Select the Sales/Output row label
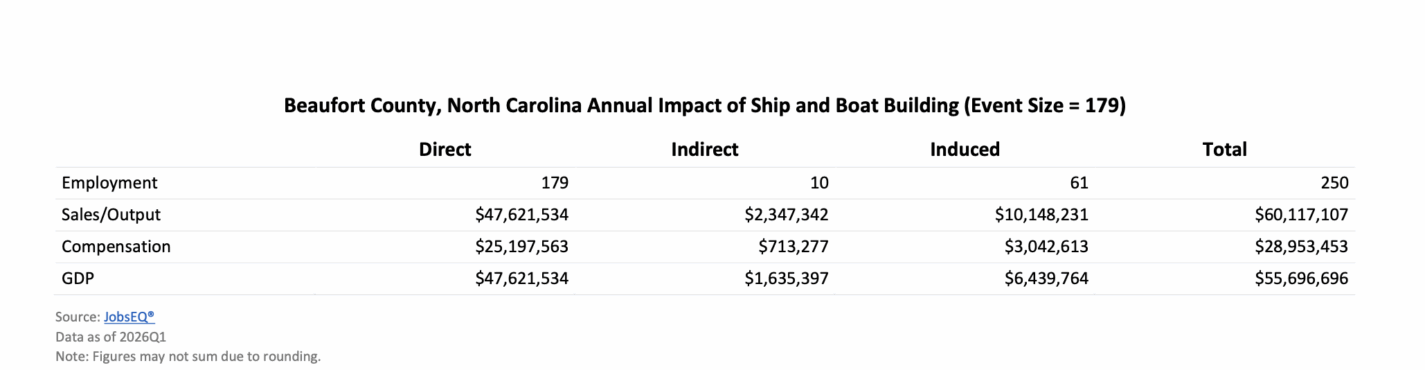The image size is (1425, 370). (x=111, y=215)
